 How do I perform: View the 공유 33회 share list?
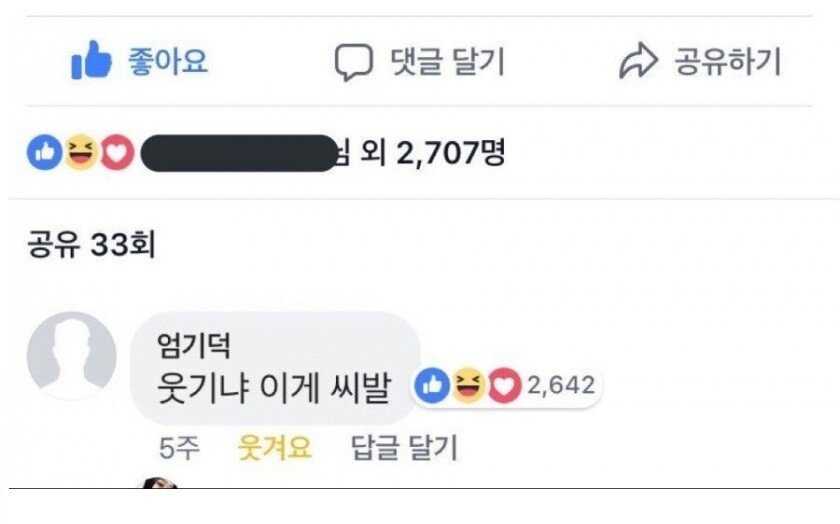click(90, 244)
